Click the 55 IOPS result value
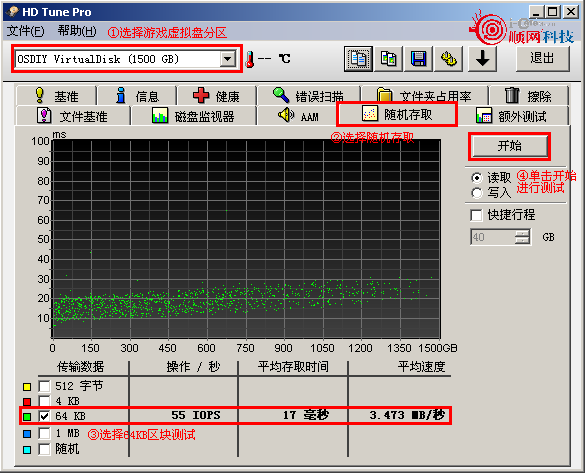Screen dimensions: 585x473 pos(195,415)
